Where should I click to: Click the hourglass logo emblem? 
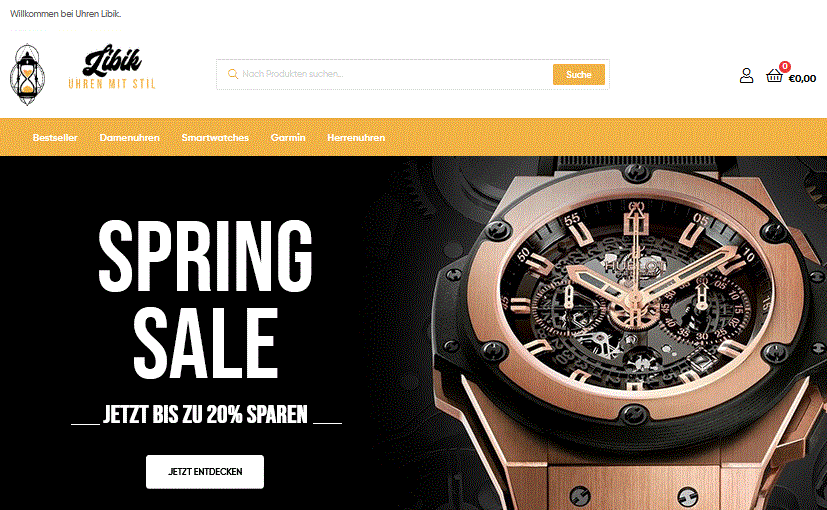pyautogui.click(x=27, y=75)
